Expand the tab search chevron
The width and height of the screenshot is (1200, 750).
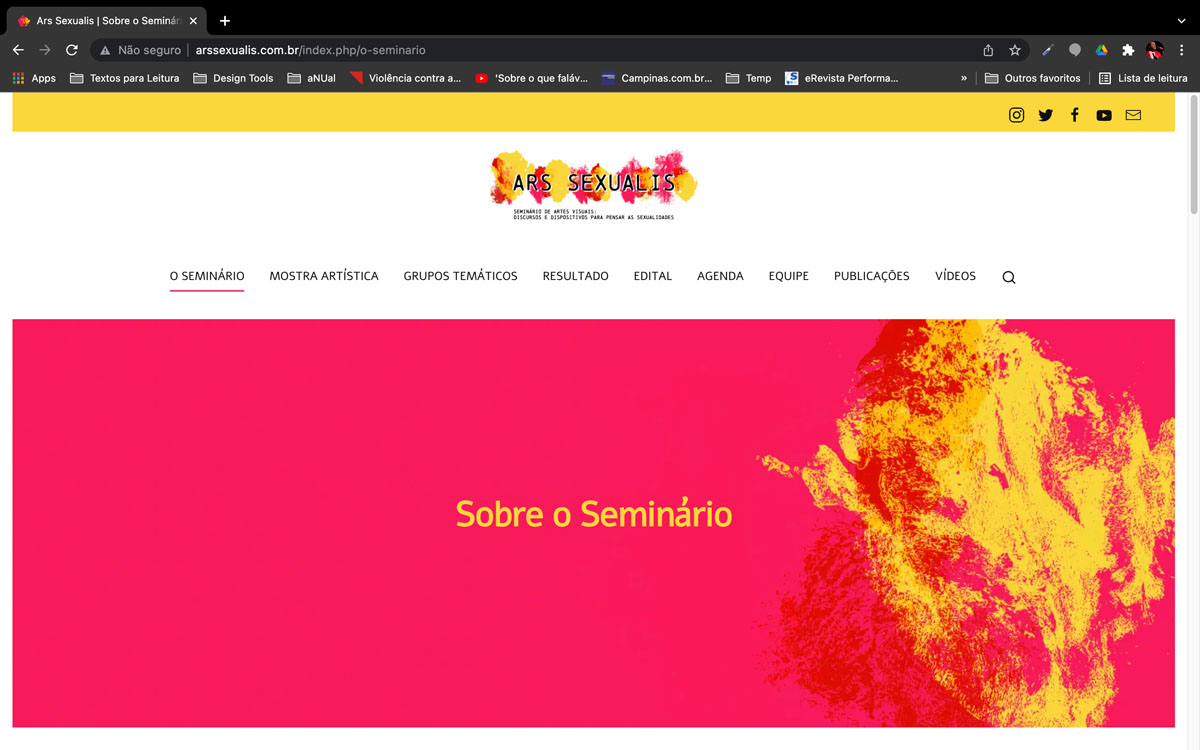point(1181,20)
